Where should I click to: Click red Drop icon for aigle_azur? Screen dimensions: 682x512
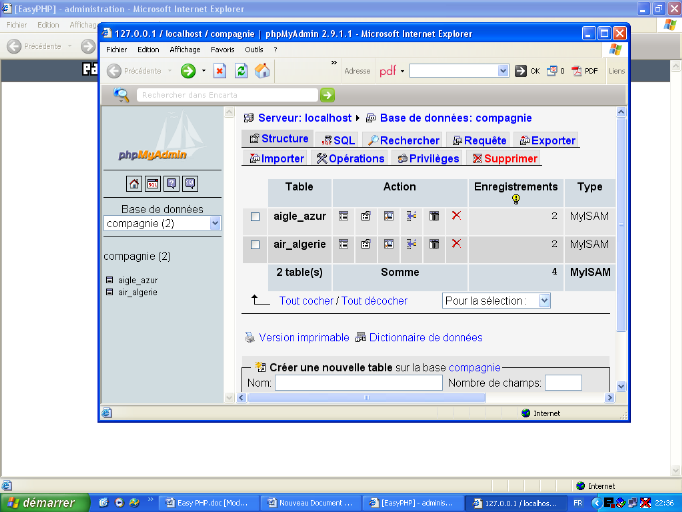click(x=456, y=215)
